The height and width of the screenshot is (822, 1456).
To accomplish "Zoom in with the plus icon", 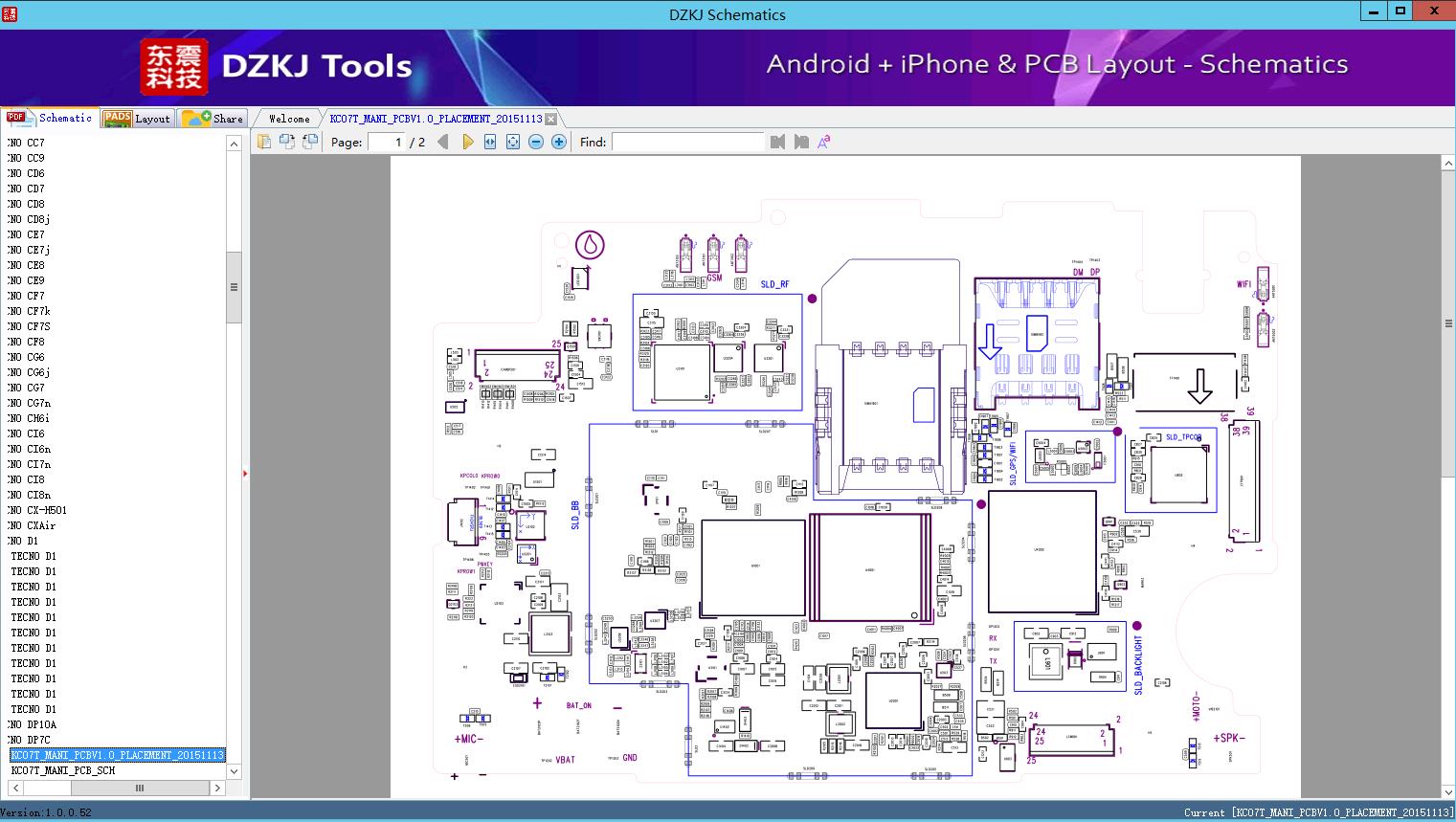I will pos(559,142).
